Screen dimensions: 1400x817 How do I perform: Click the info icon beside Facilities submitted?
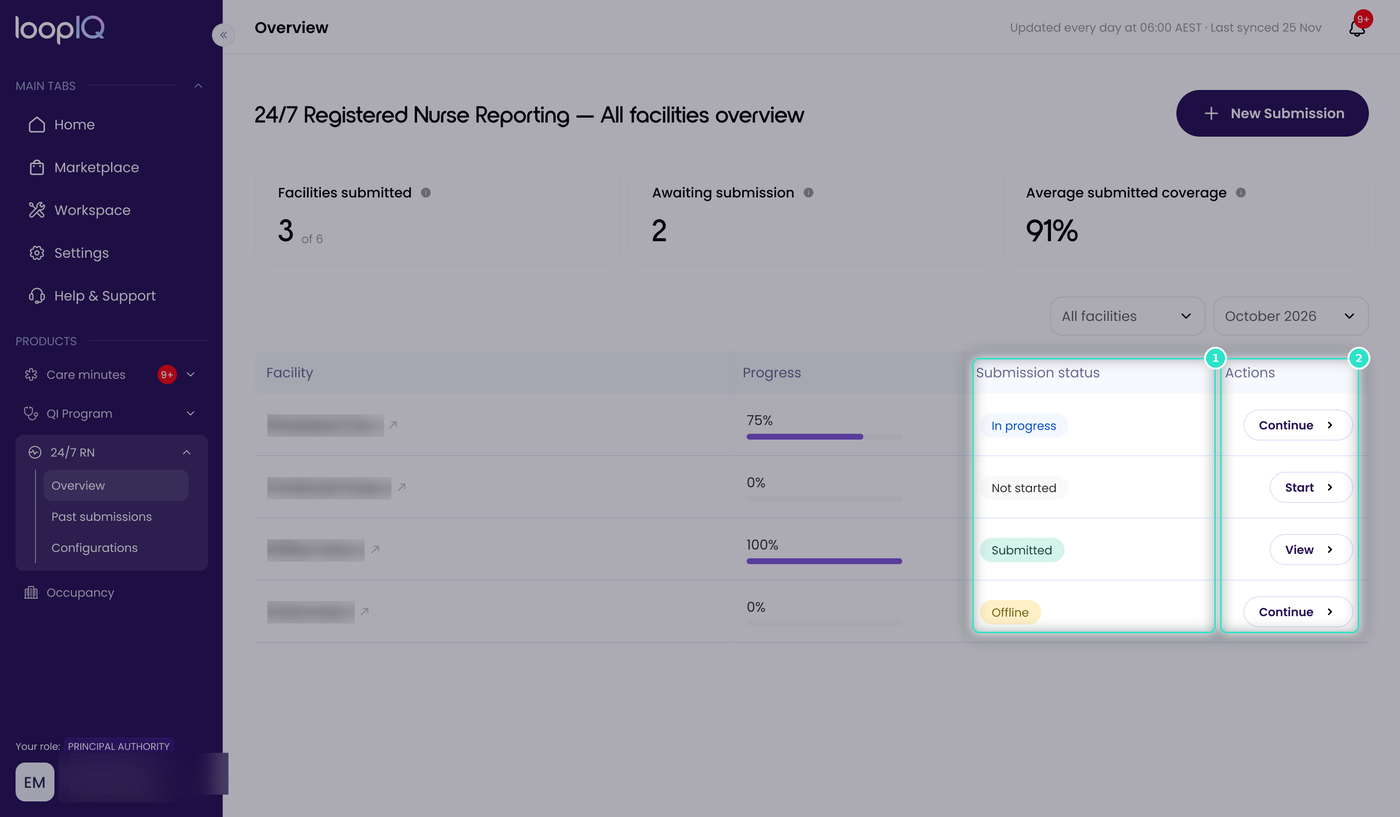[x=426, y=193]
